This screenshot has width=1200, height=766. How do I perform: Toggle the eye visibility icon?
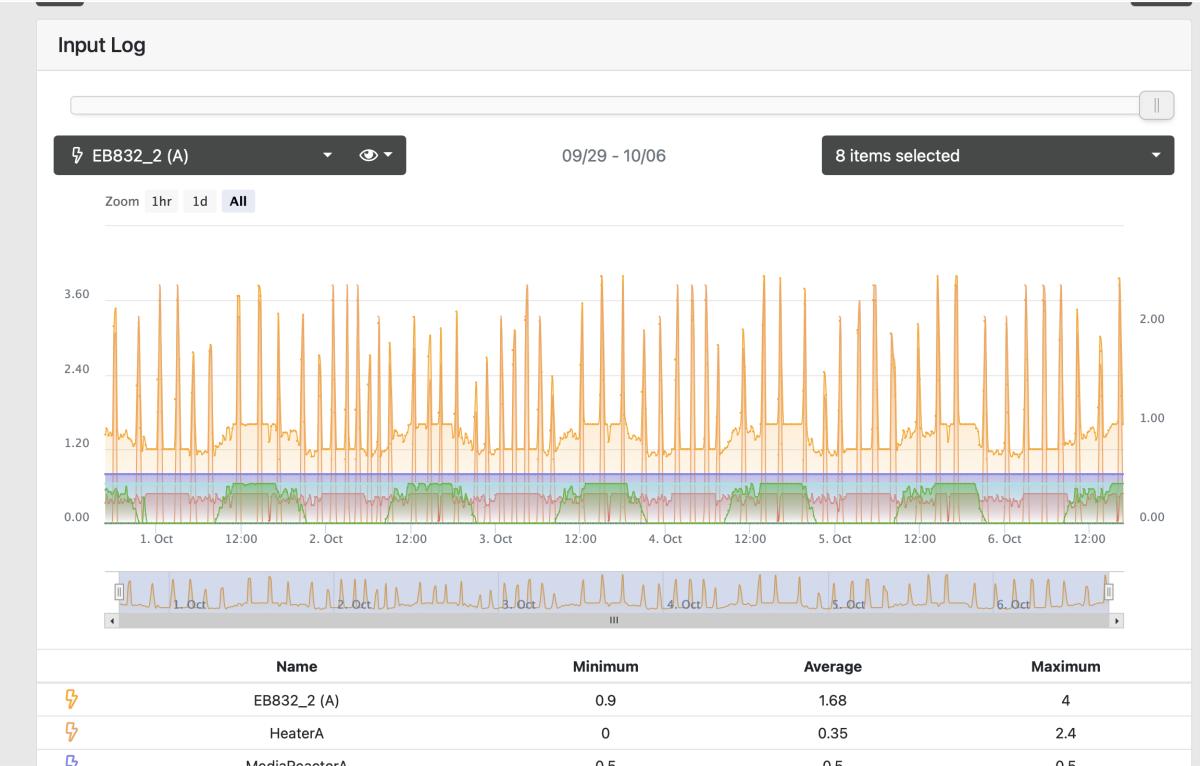point(368,156)
